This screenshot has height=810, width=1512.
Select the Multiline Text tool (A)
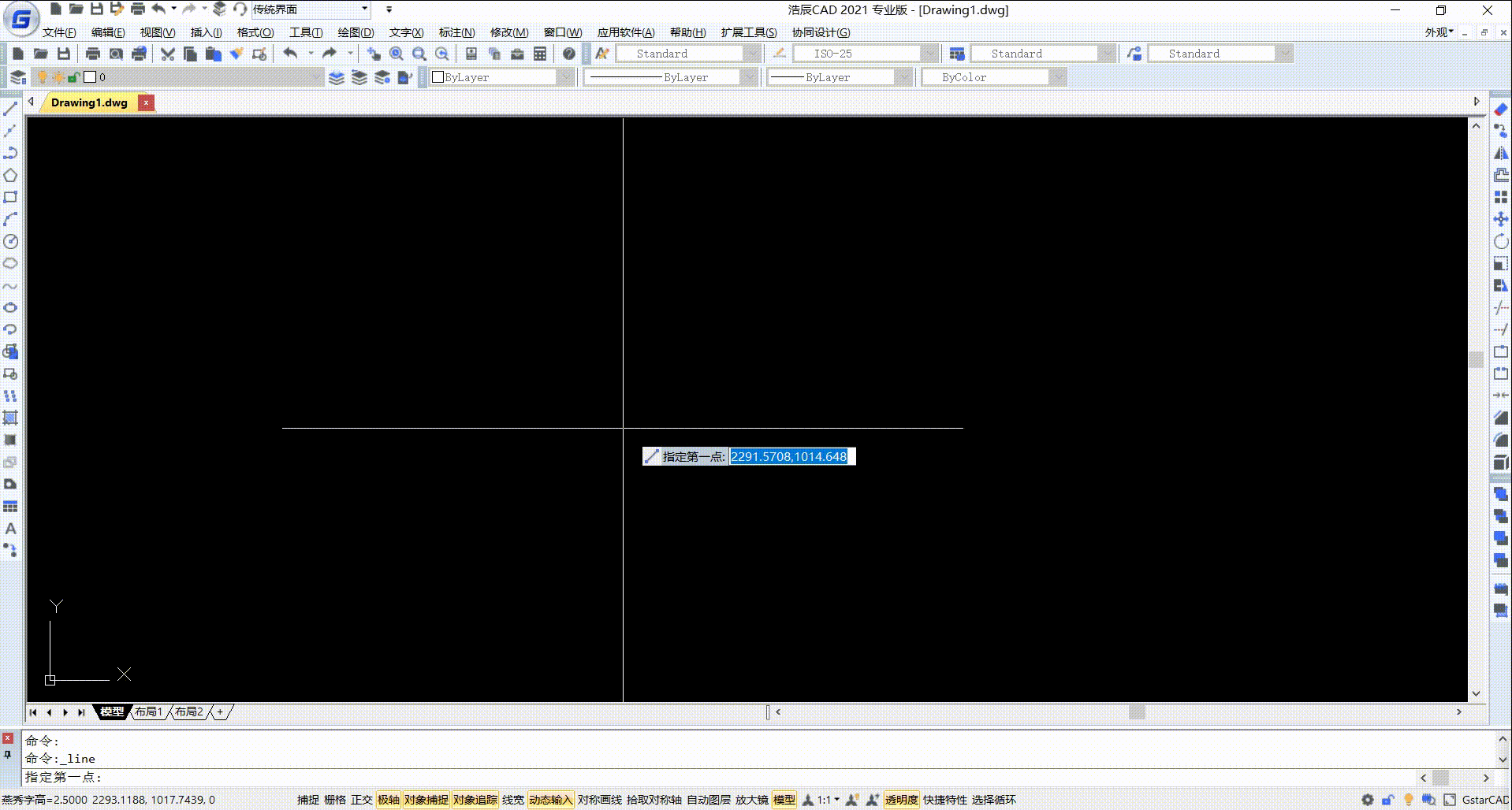pyautogui.click(x=10, y=529)
